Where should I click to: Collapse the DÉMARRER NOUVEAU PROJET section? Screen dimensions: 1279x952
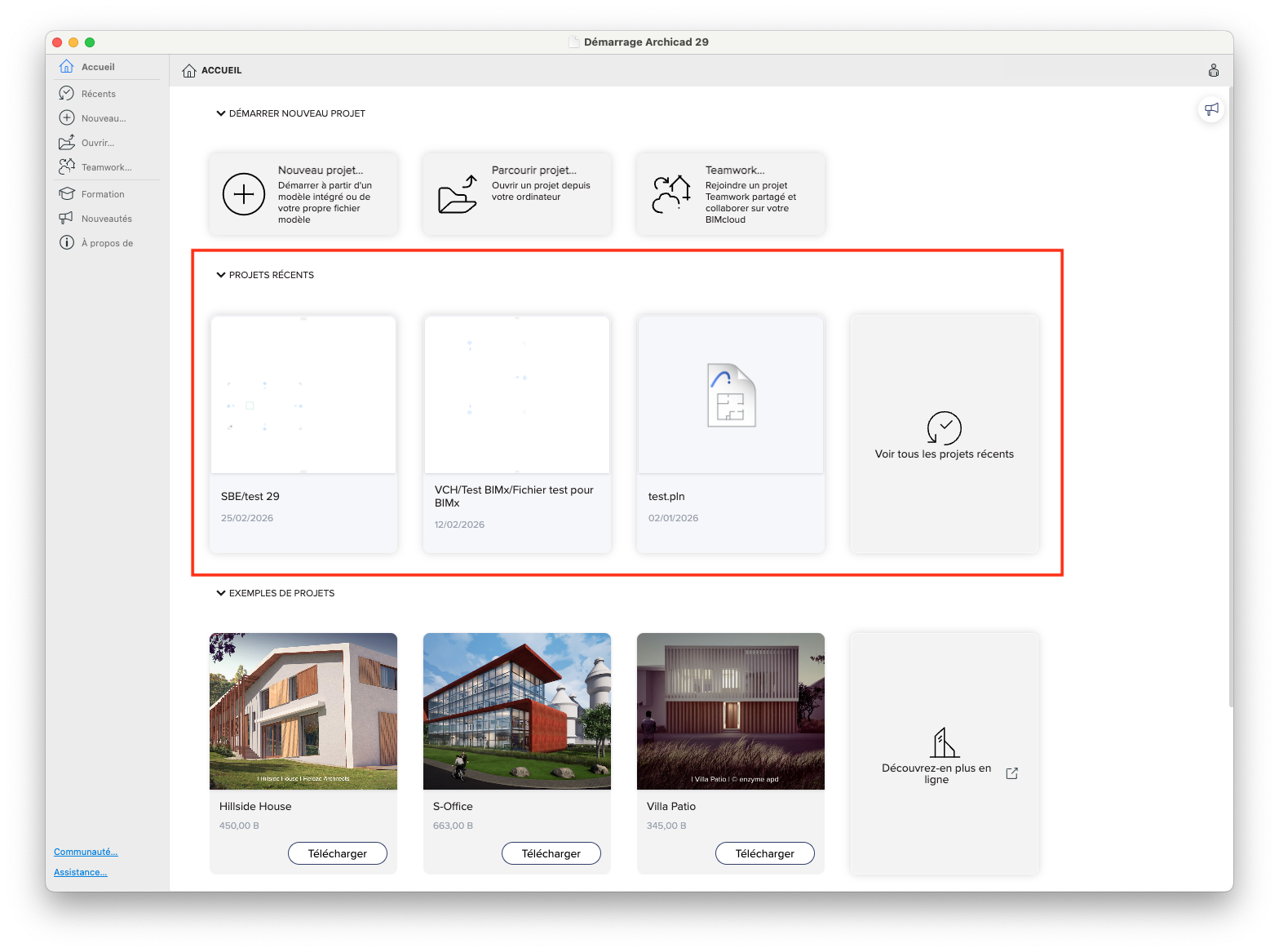(x=220, y=113)
